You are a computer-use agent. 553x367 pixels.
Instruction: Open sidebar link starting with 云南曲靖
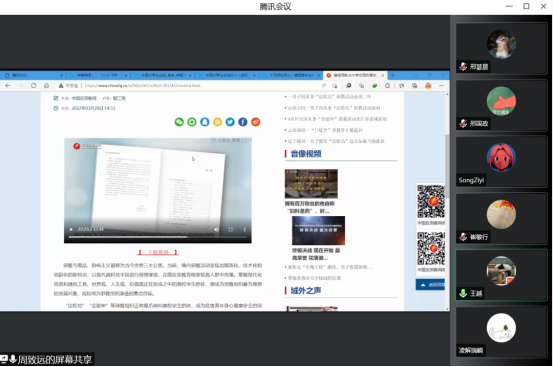tap(324, 130)
